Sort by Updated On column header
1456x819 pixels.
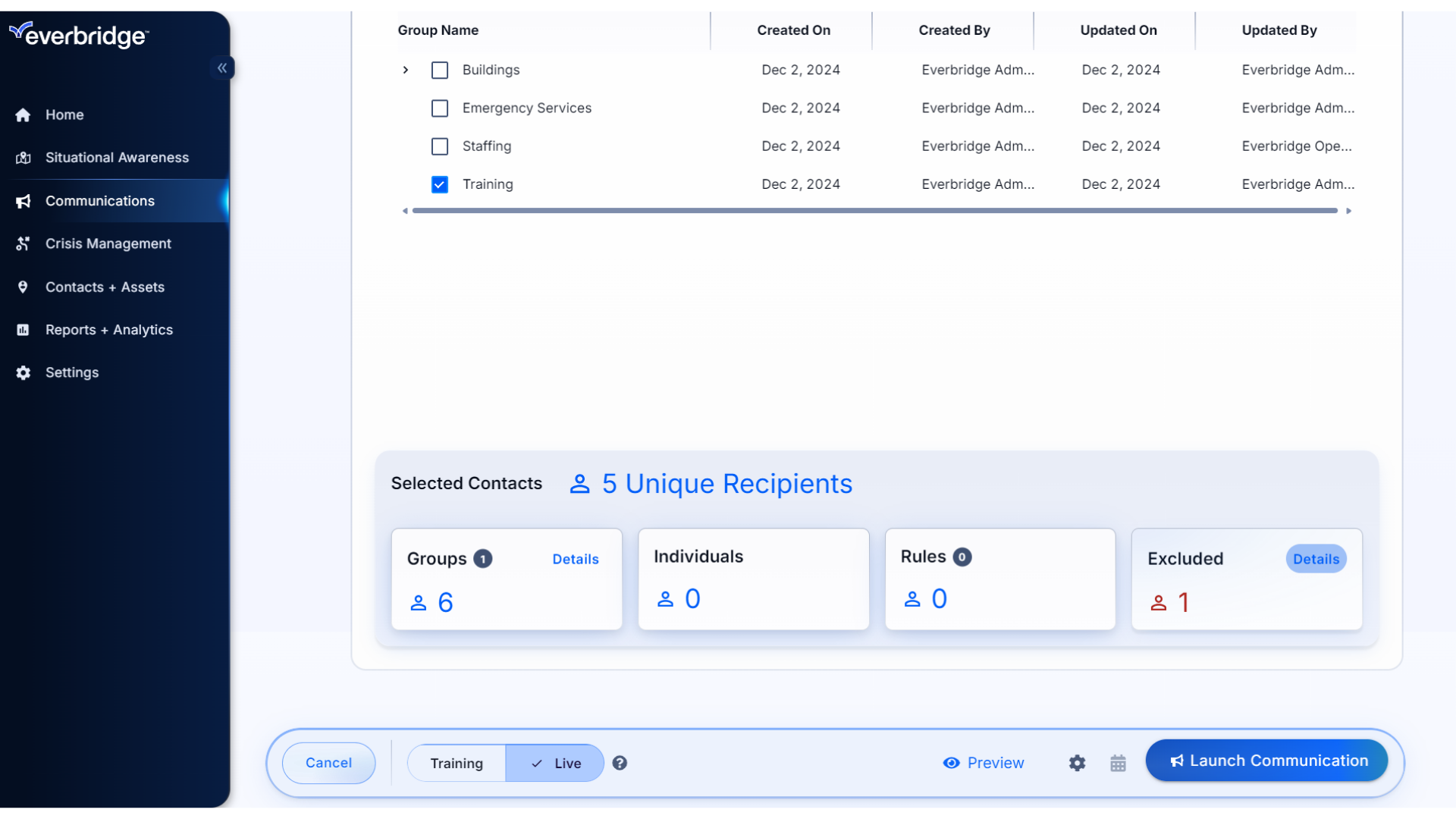point(1119,30)
